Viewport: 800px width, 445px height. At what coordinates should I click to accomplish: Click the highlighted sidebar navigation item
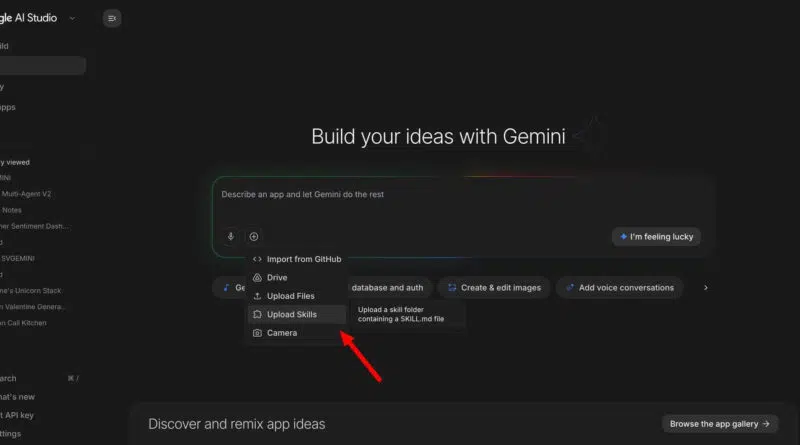coord(43,65)
